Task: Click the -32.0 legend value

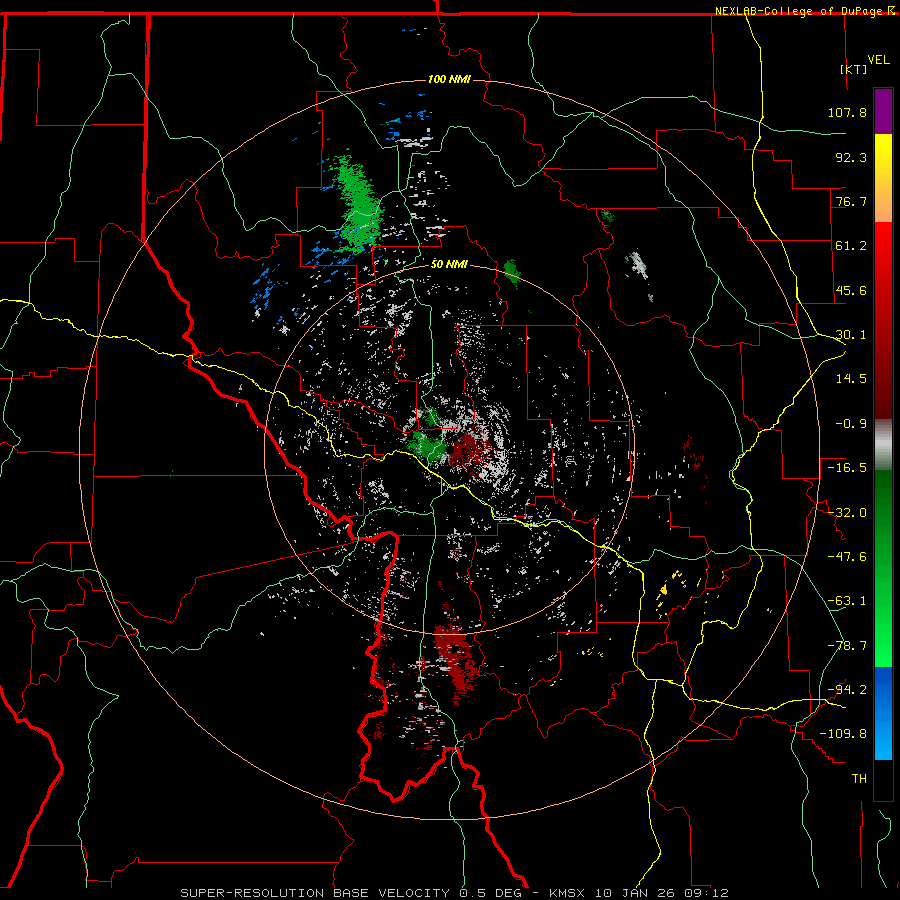Action: [847, 513]
